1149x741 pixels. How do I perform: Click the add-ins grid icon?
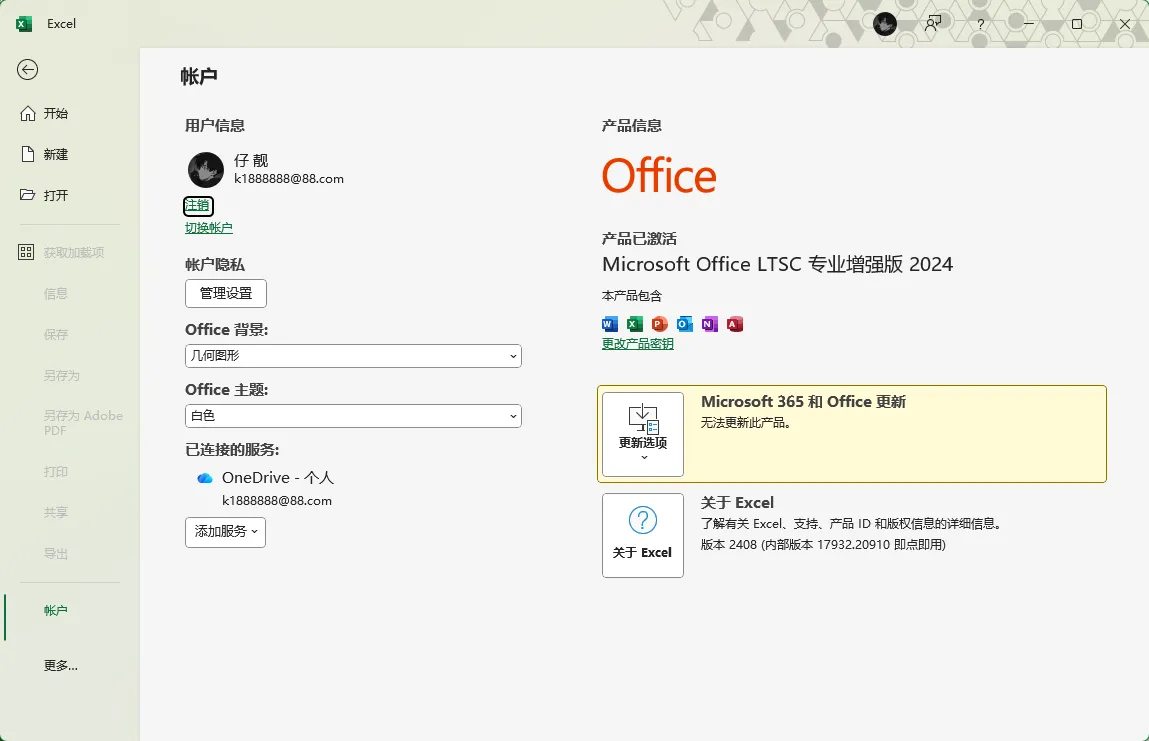pyautogui.click(x=26, y=252)
